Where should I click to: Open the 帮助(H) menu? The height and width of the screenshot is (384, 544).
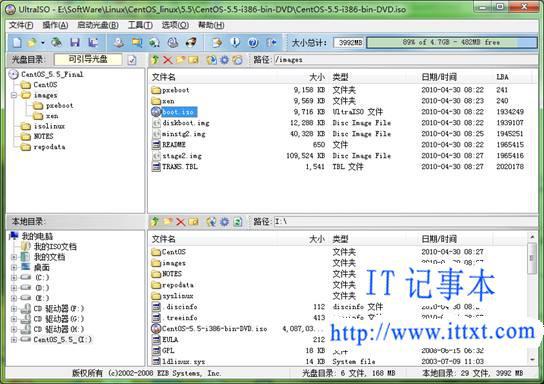point(211,25)
